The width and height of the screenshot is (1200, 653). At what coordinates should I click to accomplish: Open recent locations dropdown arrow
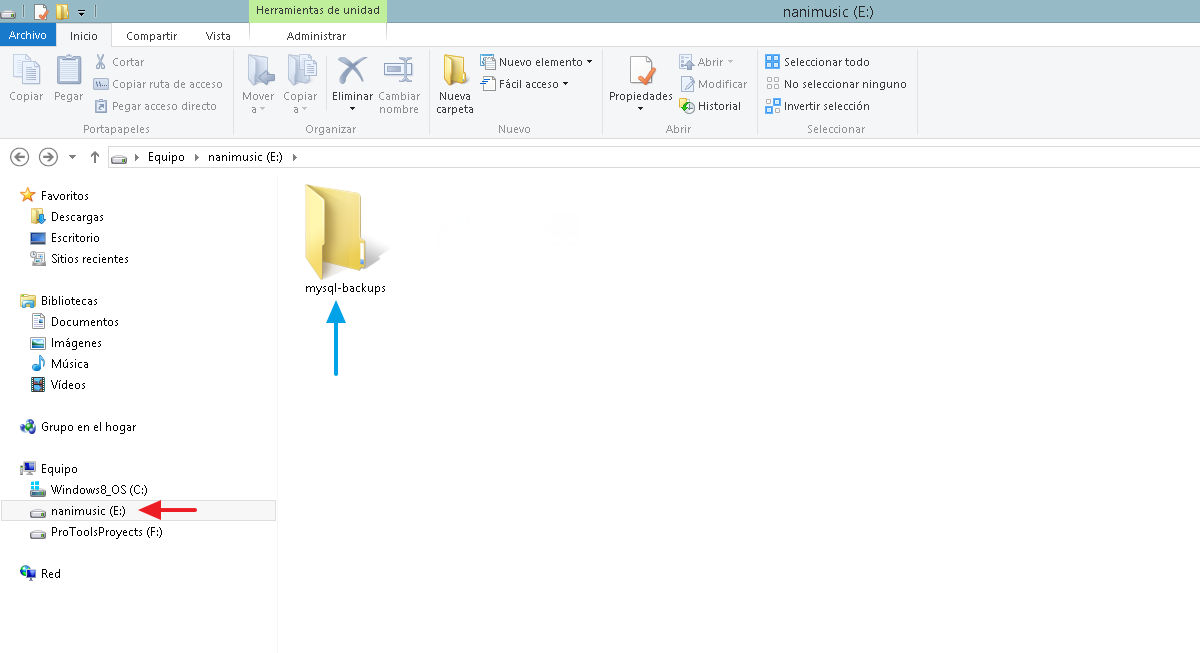(x=72, y=157)
